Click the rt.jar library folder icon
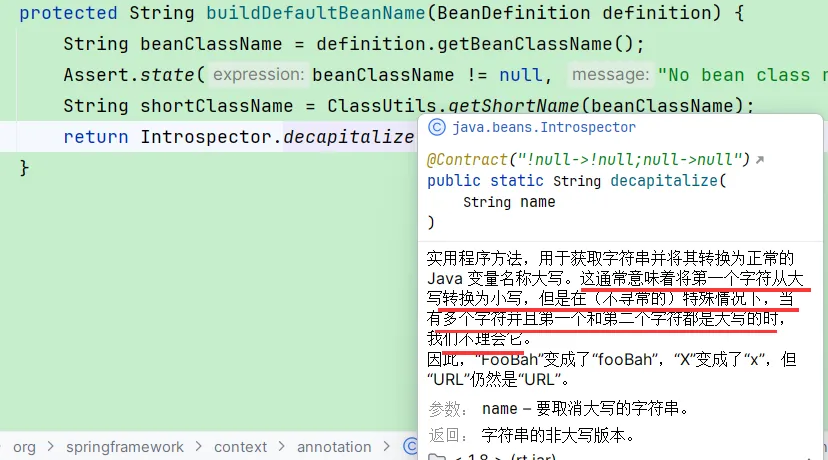Viewport: 828px width, 460px height. coord(437,457)
